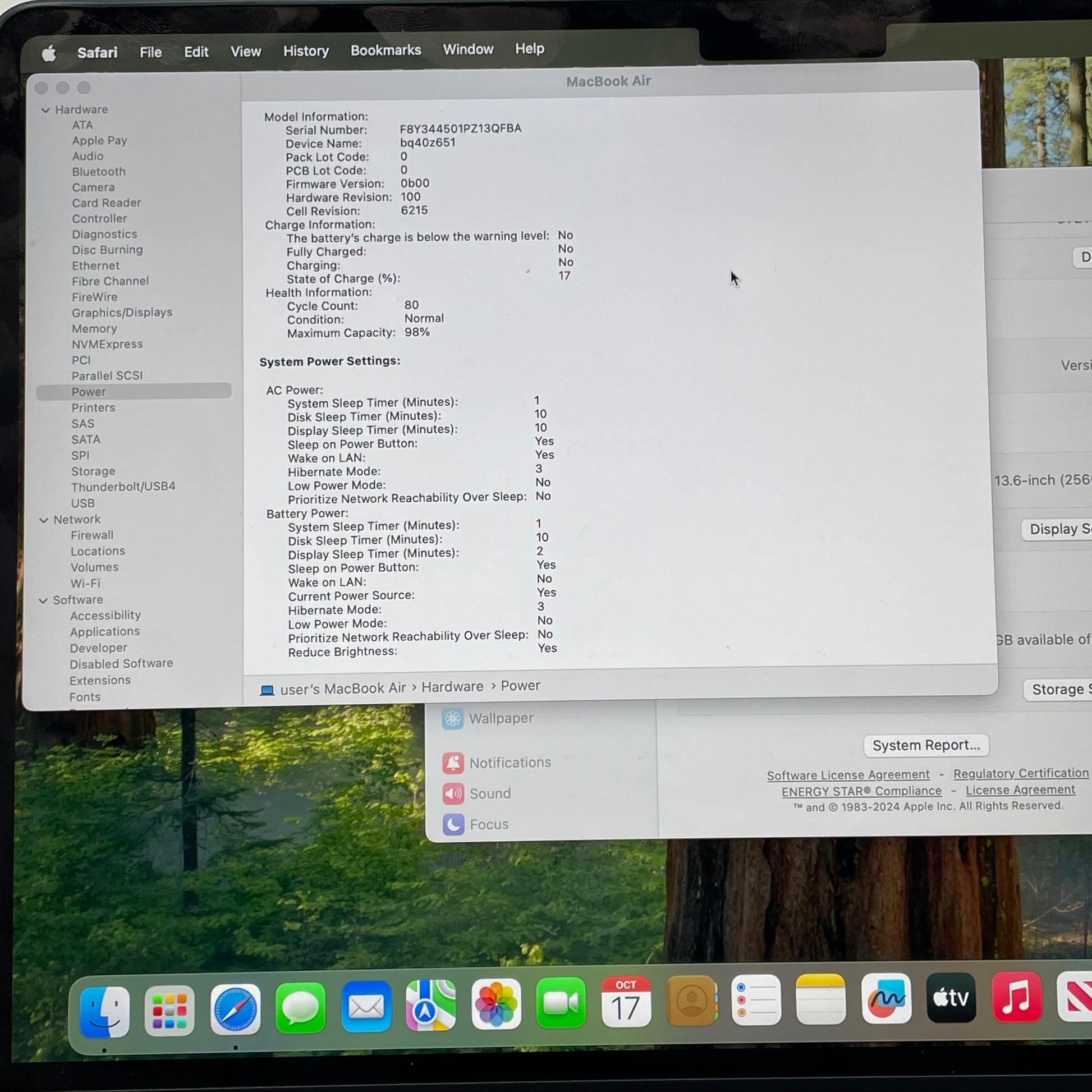
Task: Collapse the Hardware section
Action: click(46, 110)
